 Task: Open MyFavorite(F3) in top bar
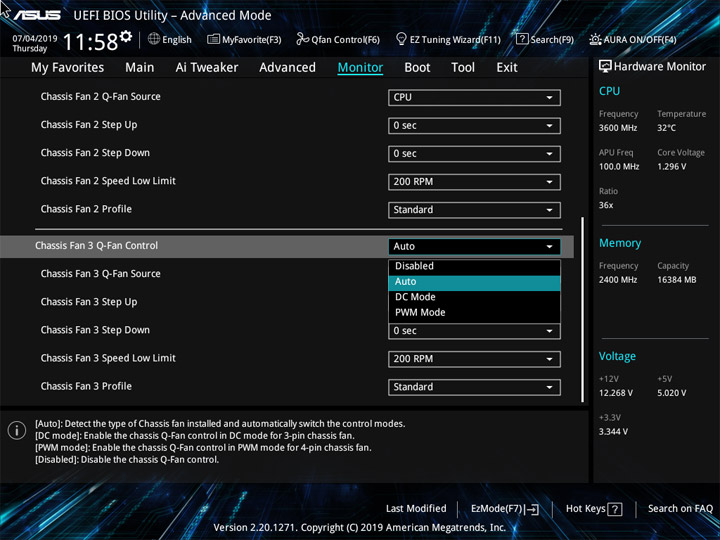(244, 39)
